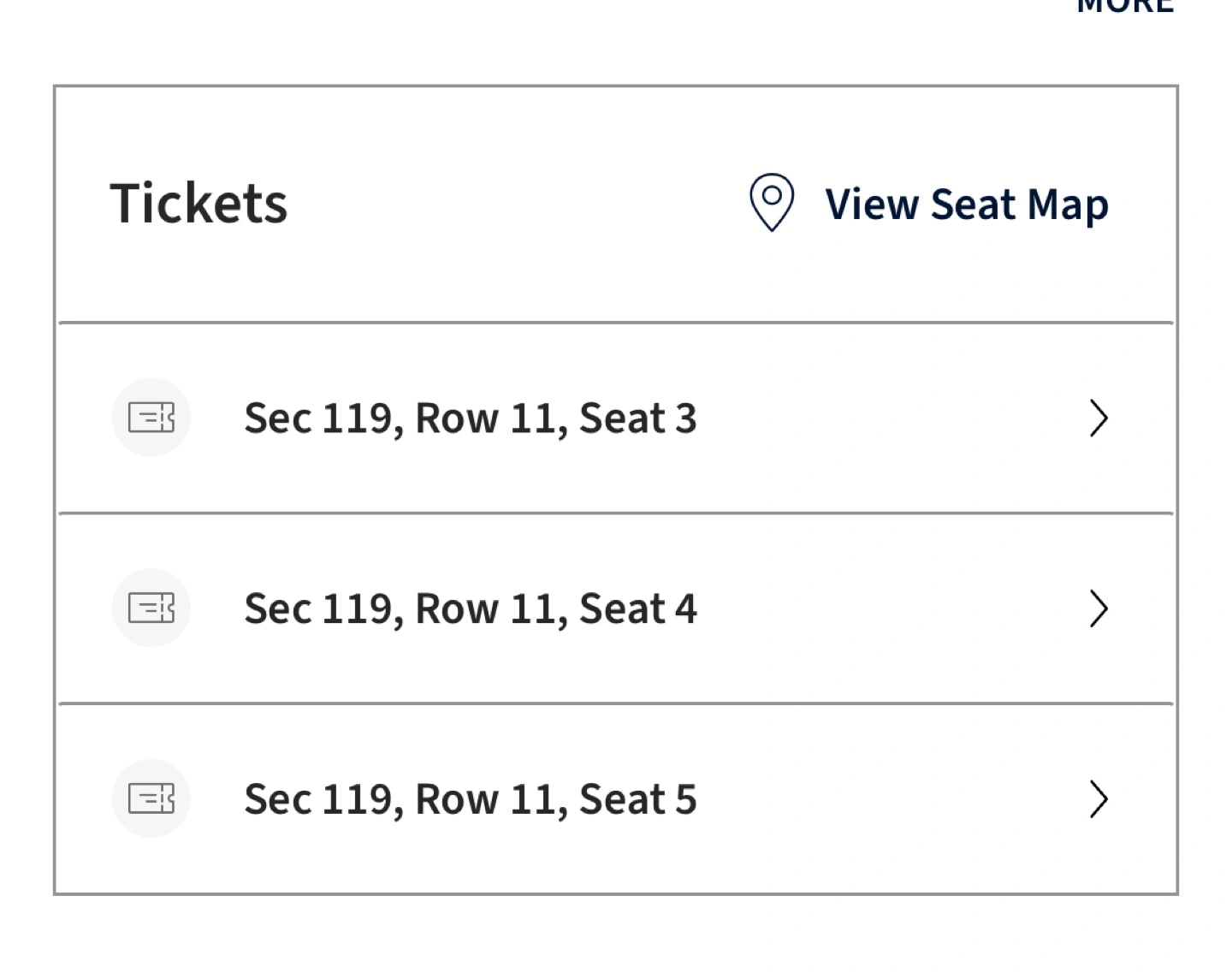Screen dimensions: 1232x979
Task: Expand Seat 3 ticket using its chevron
Action: point(1099,418)
